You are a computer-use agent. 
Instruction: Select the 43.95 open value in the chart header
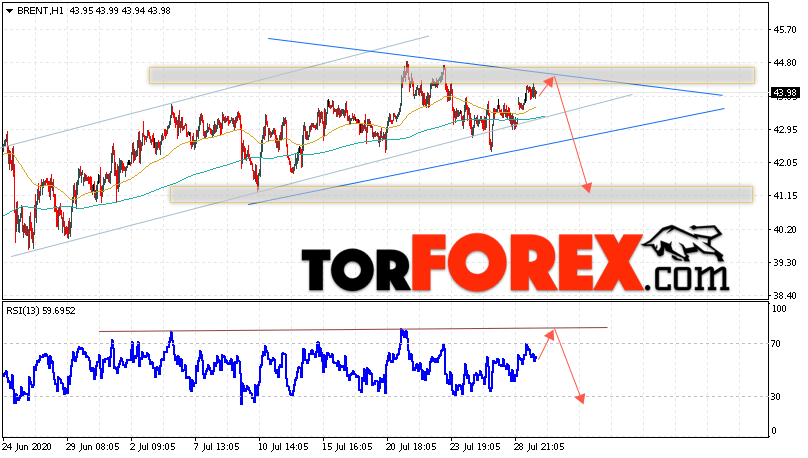pyautogui.click(x=80, y=11)
